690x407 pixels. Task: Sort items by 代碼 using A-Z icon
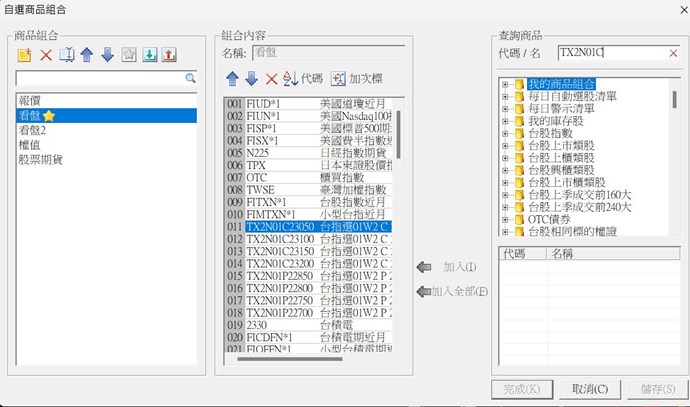click(291, 78)
